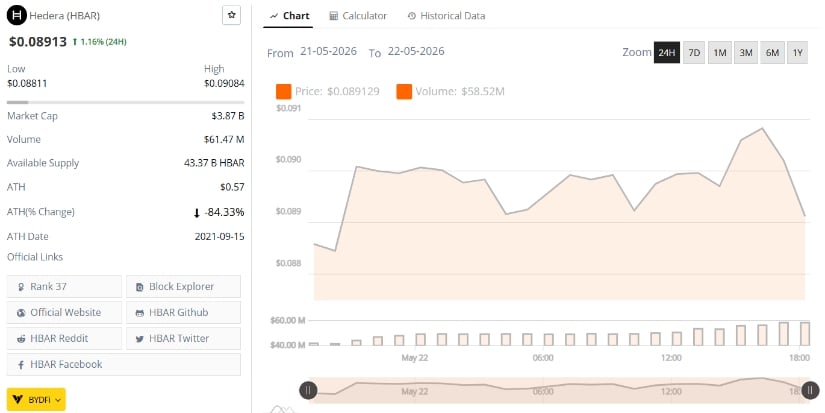Select the 6M zoom range

(x=772, y=53)
